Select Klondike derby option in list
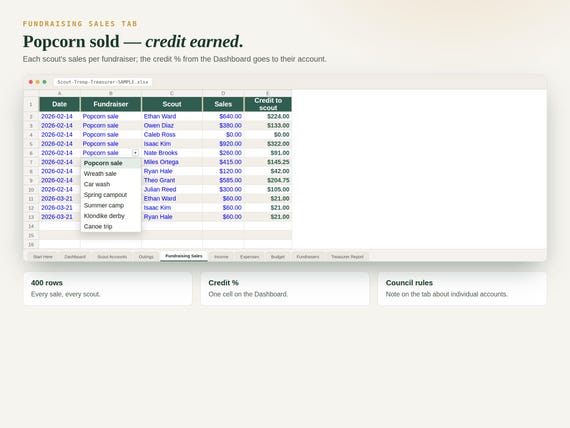The width and height of the screenshot is (570, 428). coord(111,216)
